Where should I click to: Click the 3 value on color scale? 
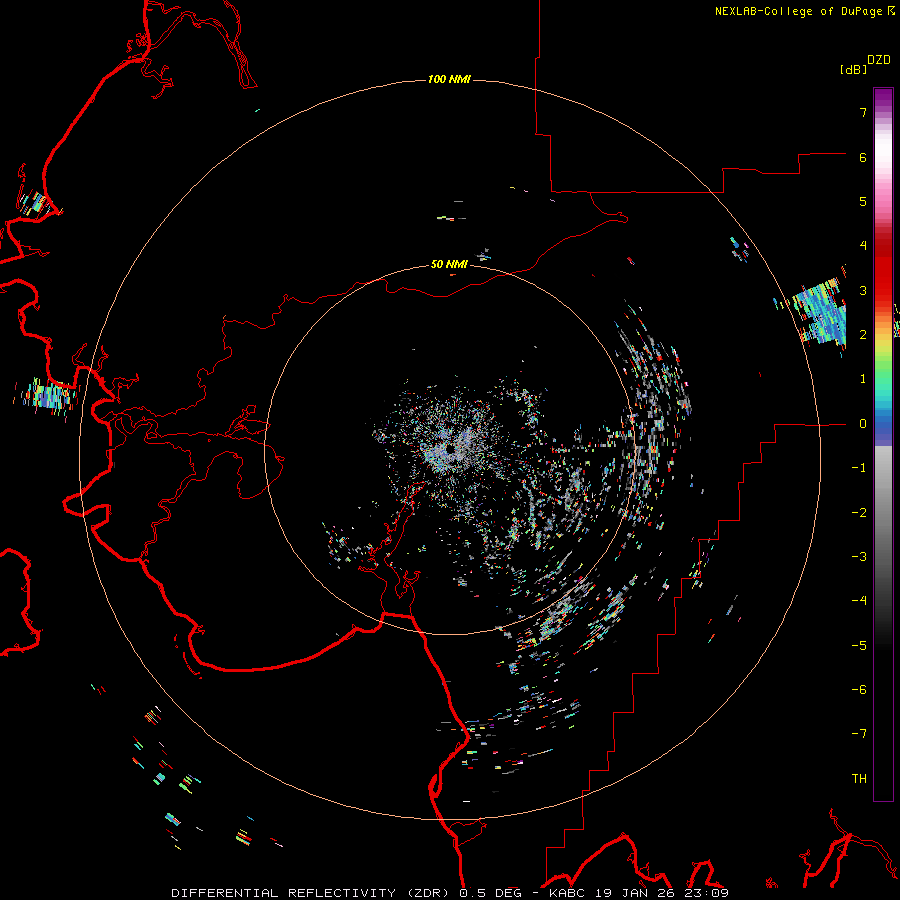tap(863, 290)
